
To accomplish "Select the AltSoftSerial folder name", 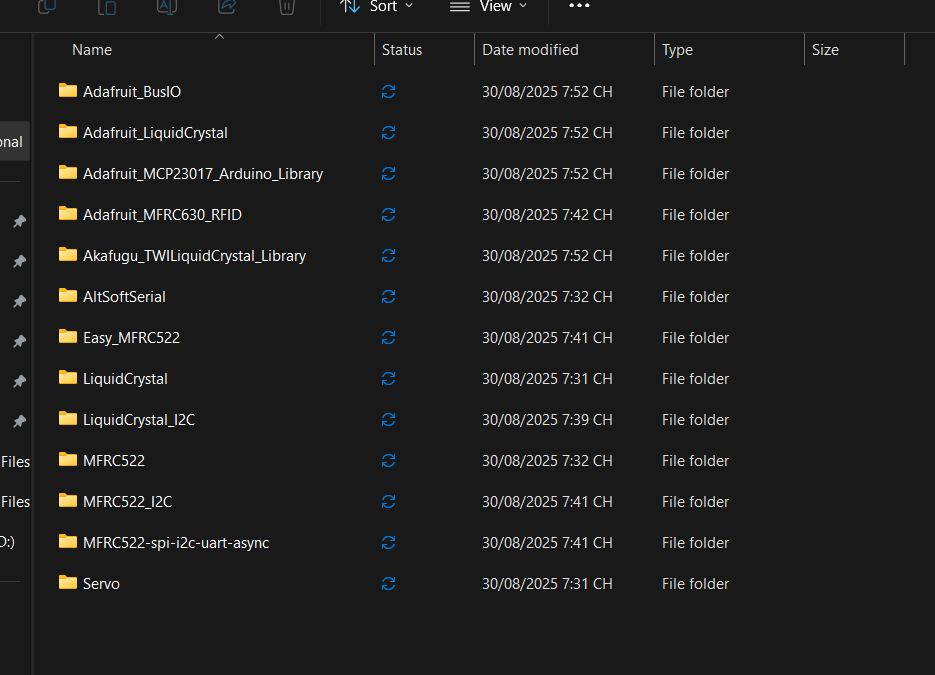I will click(124, 297).
